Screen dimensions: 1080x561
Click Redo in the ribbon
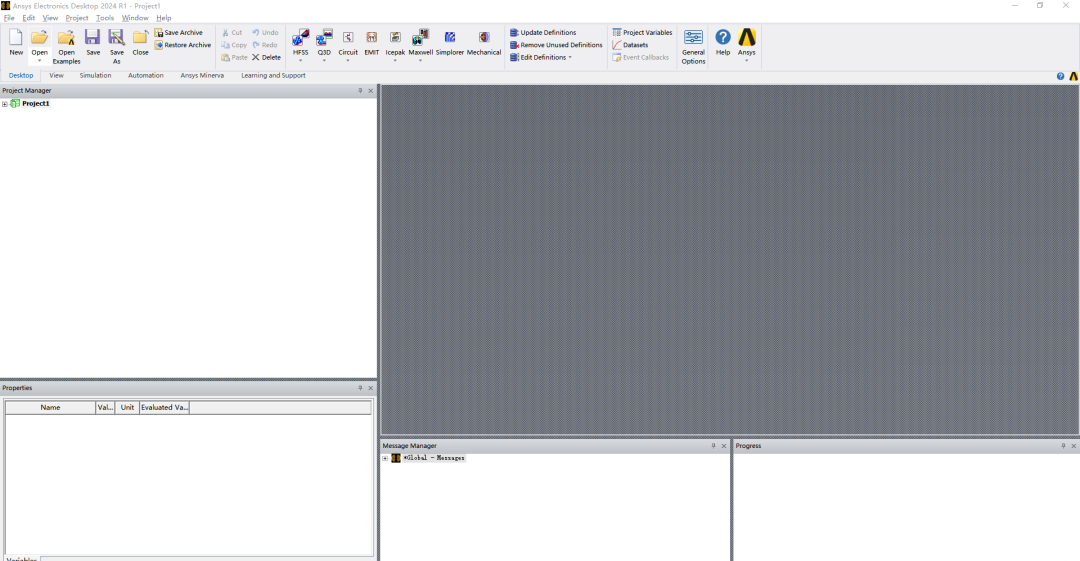point(264,45)
